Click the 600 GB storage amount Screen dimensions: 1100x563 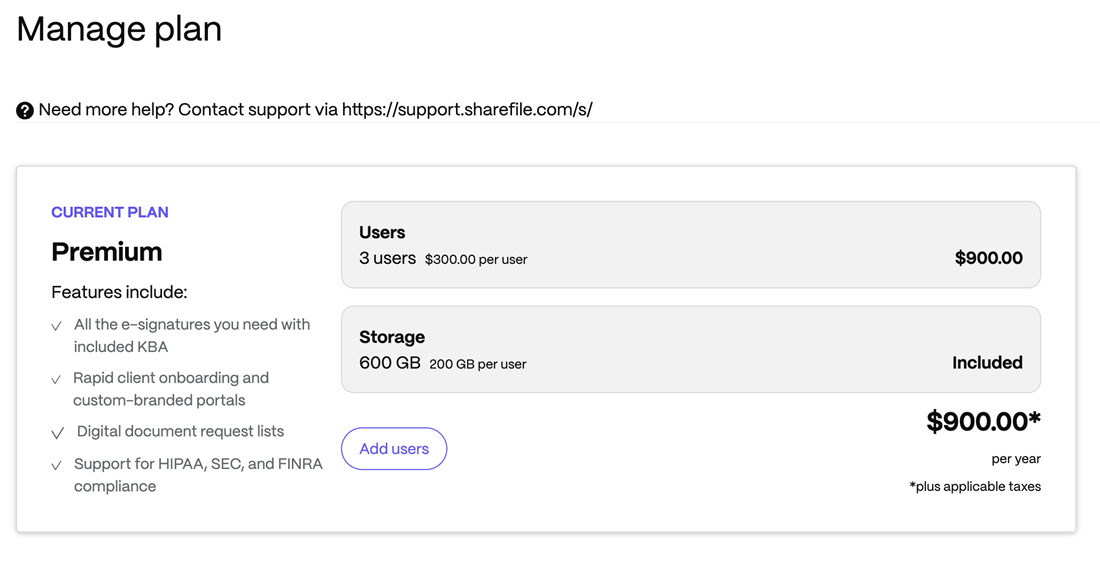390,363
